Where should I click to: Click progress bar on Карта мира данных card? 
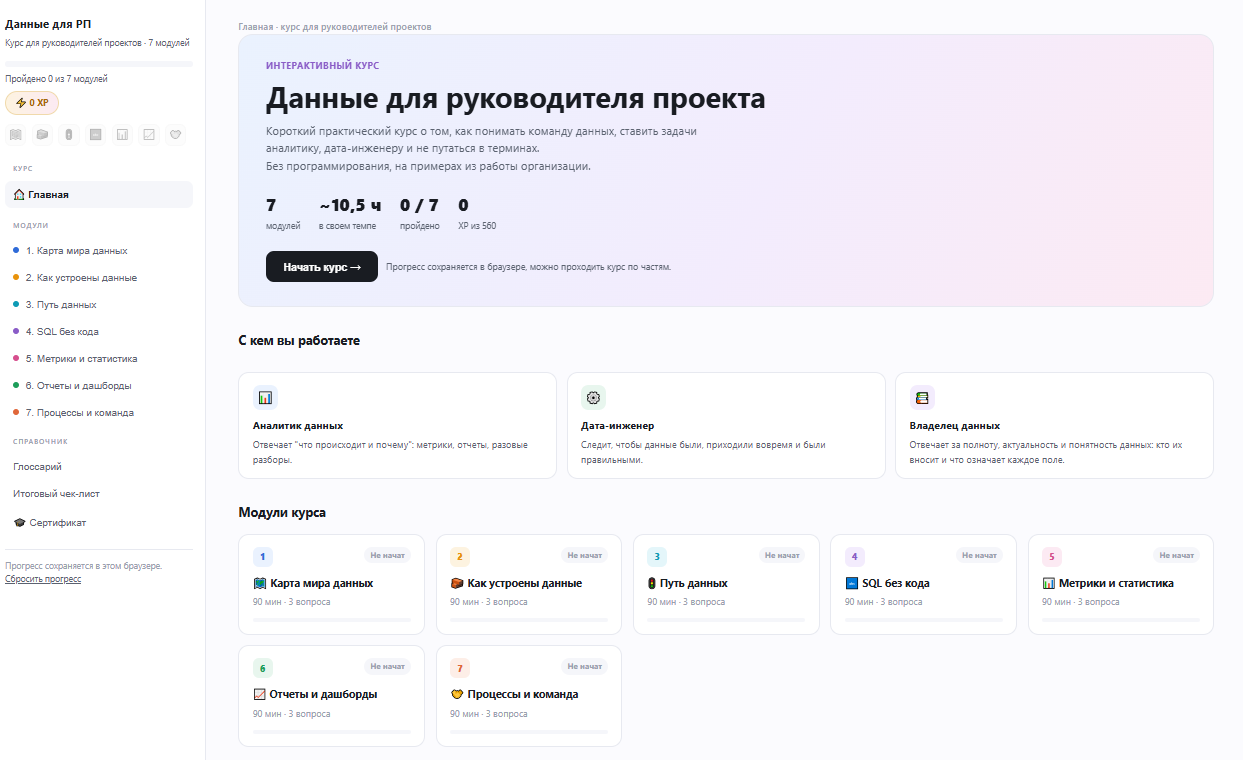332,620
